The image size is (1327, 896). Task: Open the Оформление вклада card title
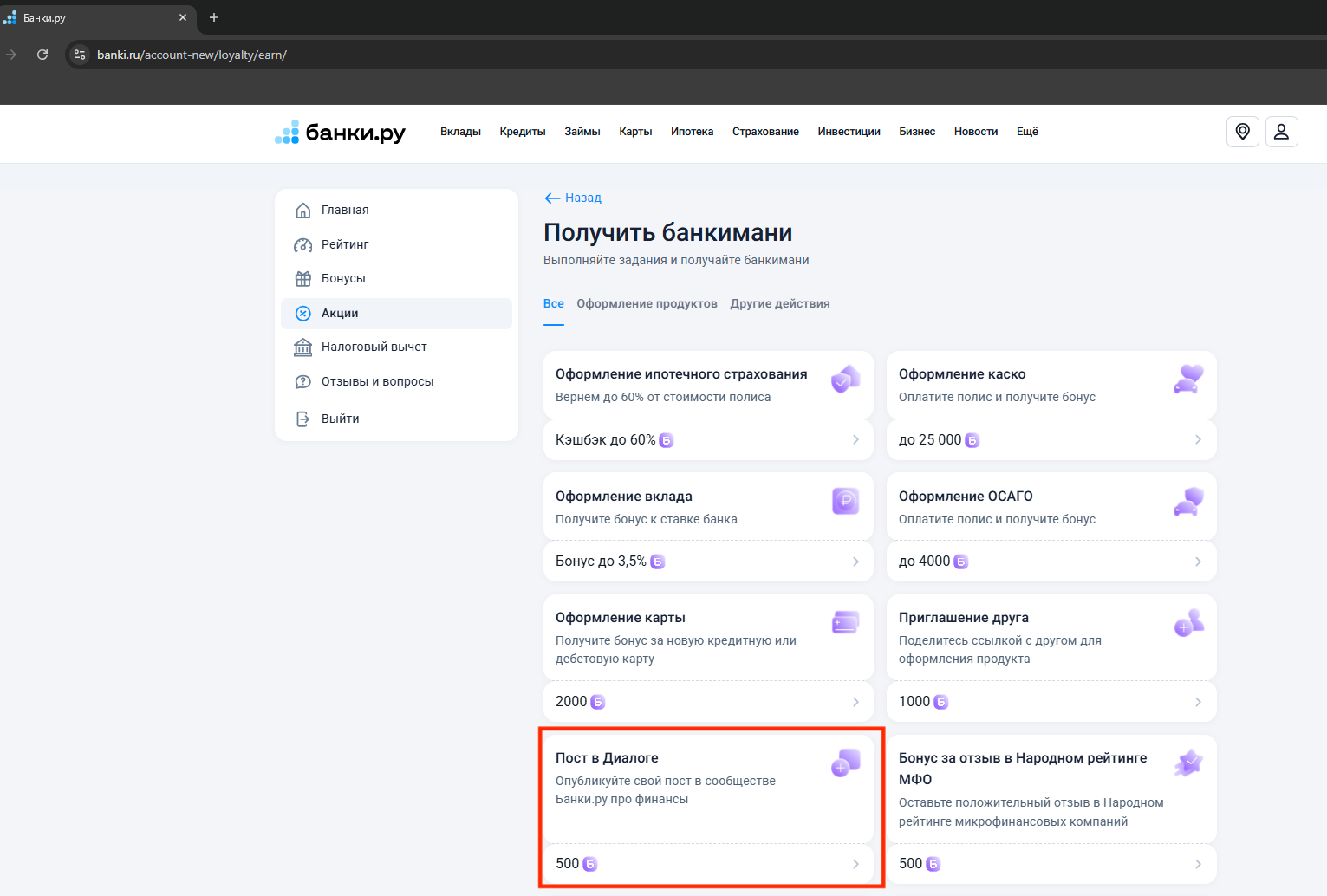tap(624, 497)
